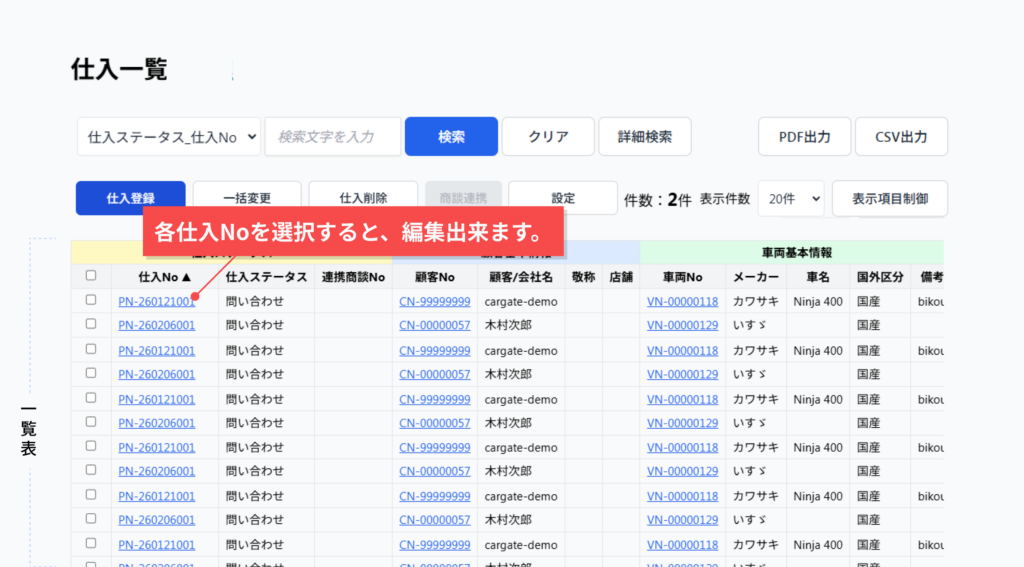
Task: Open 表示項目制御 column display control
Action: pyautogui.click(x=889, y=199)
